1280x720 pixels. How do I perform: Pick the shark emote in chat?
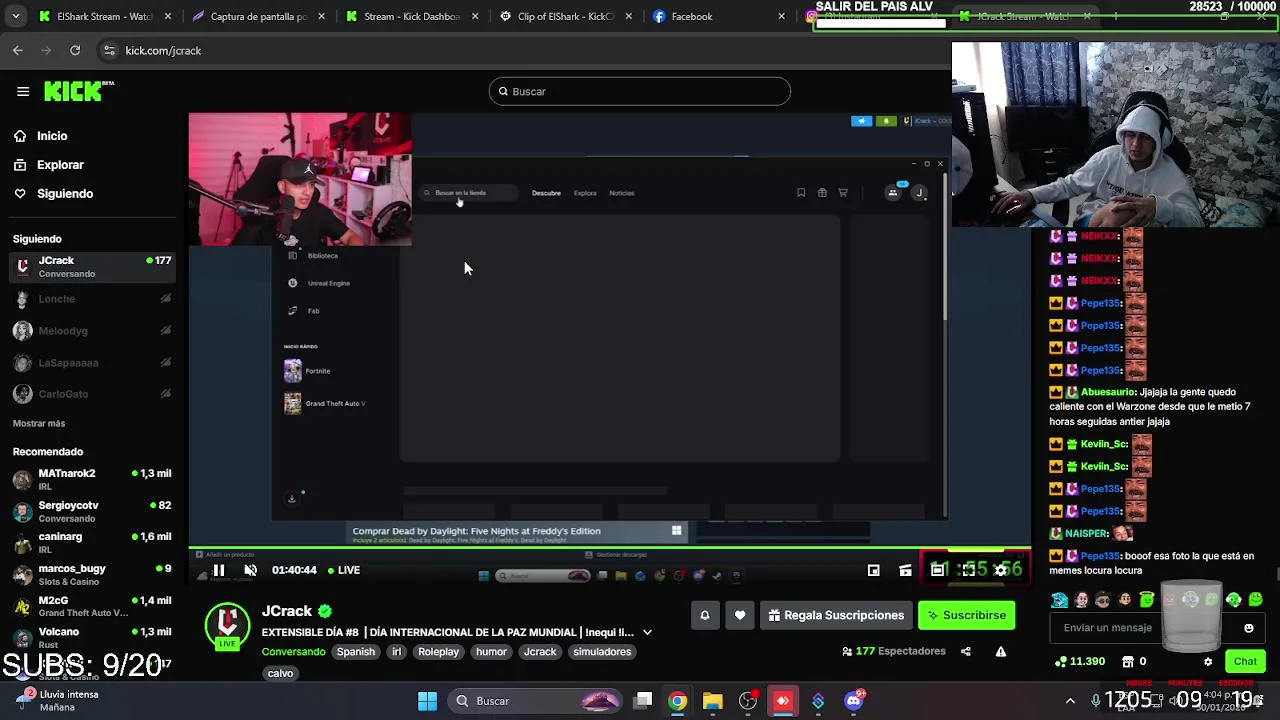[1059, 600]
